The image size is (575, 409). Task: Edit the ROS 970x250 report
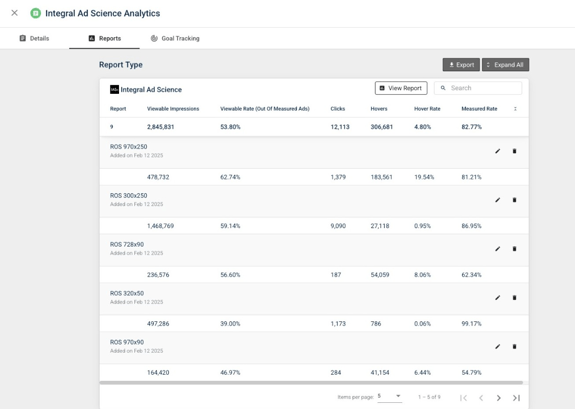coord(497,151)
